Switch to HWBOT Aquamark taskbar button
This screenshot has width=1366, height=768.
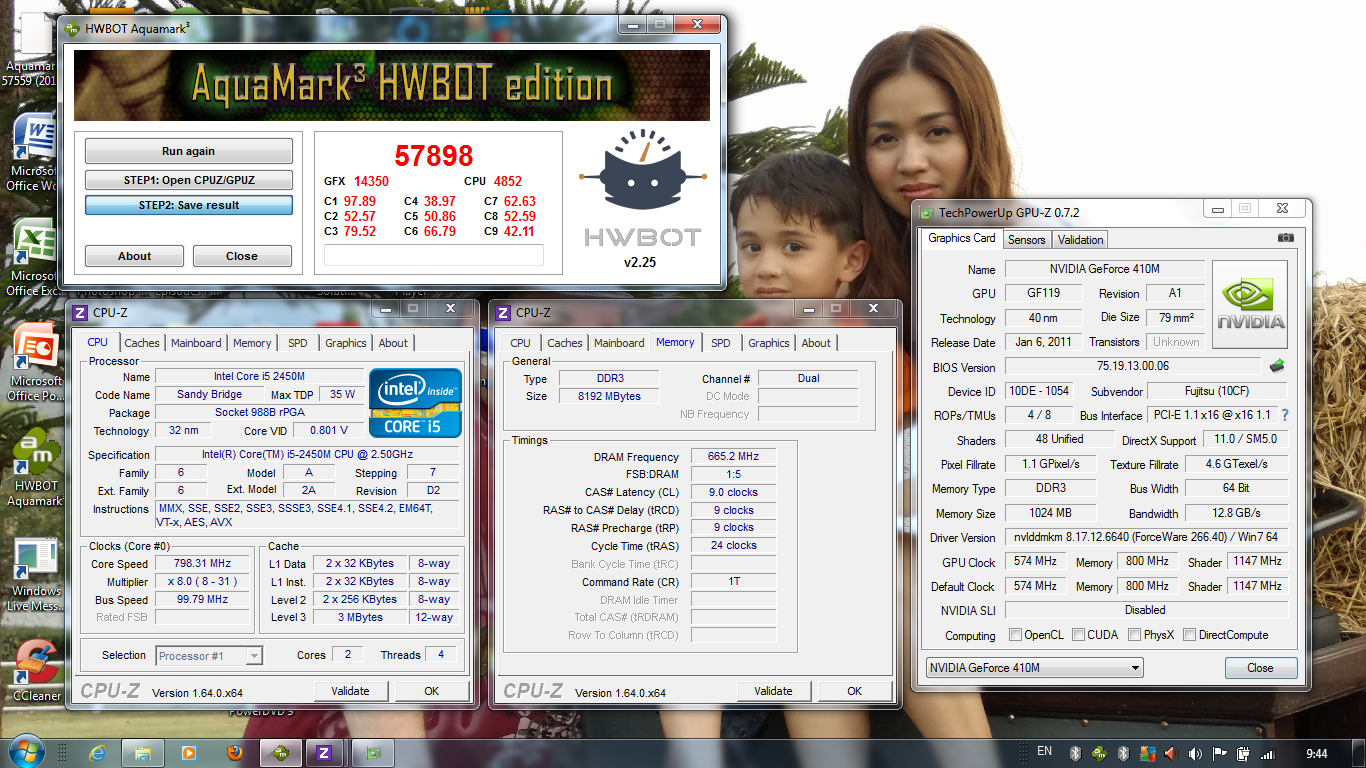click(x=281, y=752)
